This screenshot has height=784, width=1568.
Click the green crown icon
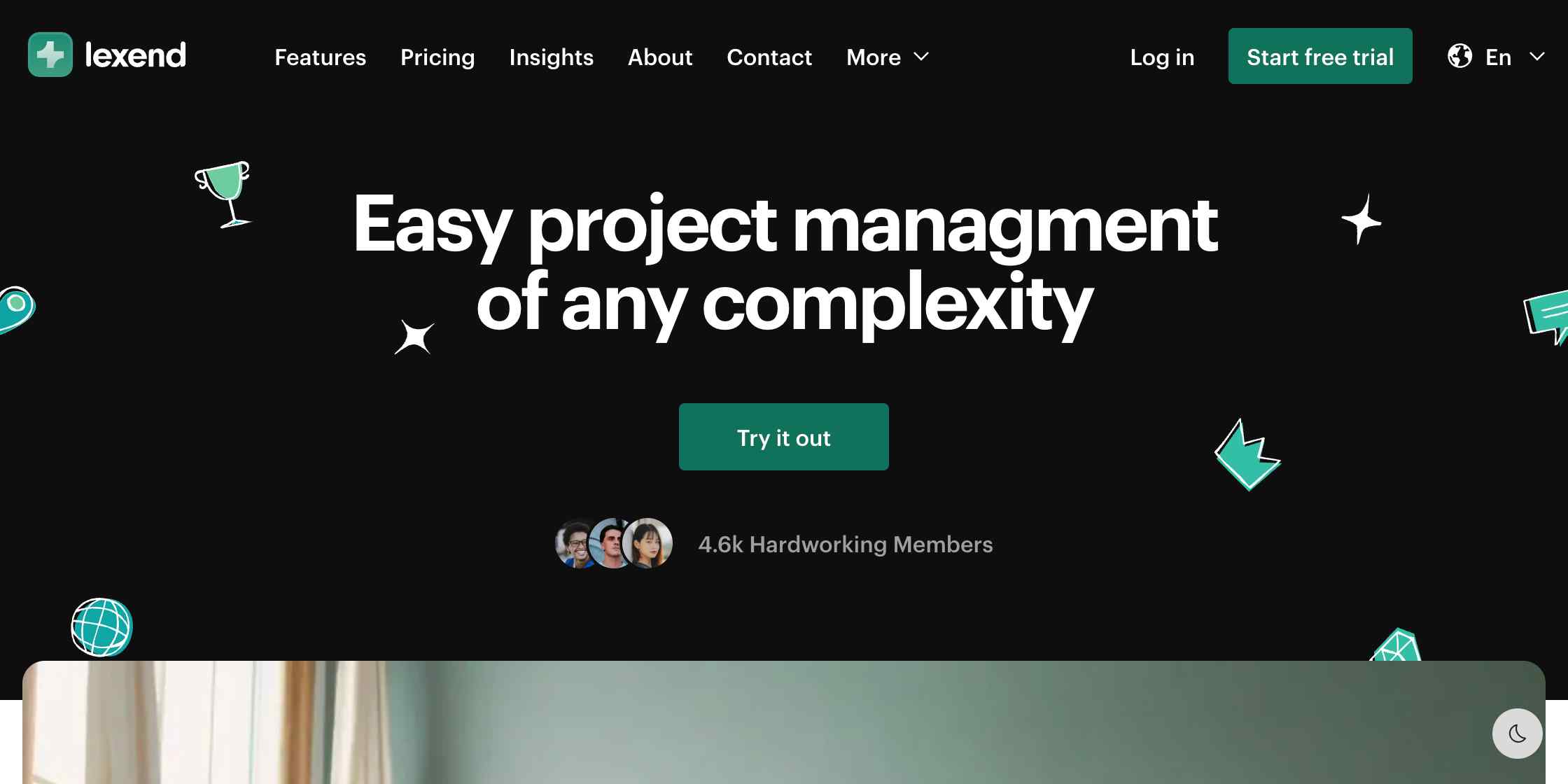click(x=1247, y=455)
